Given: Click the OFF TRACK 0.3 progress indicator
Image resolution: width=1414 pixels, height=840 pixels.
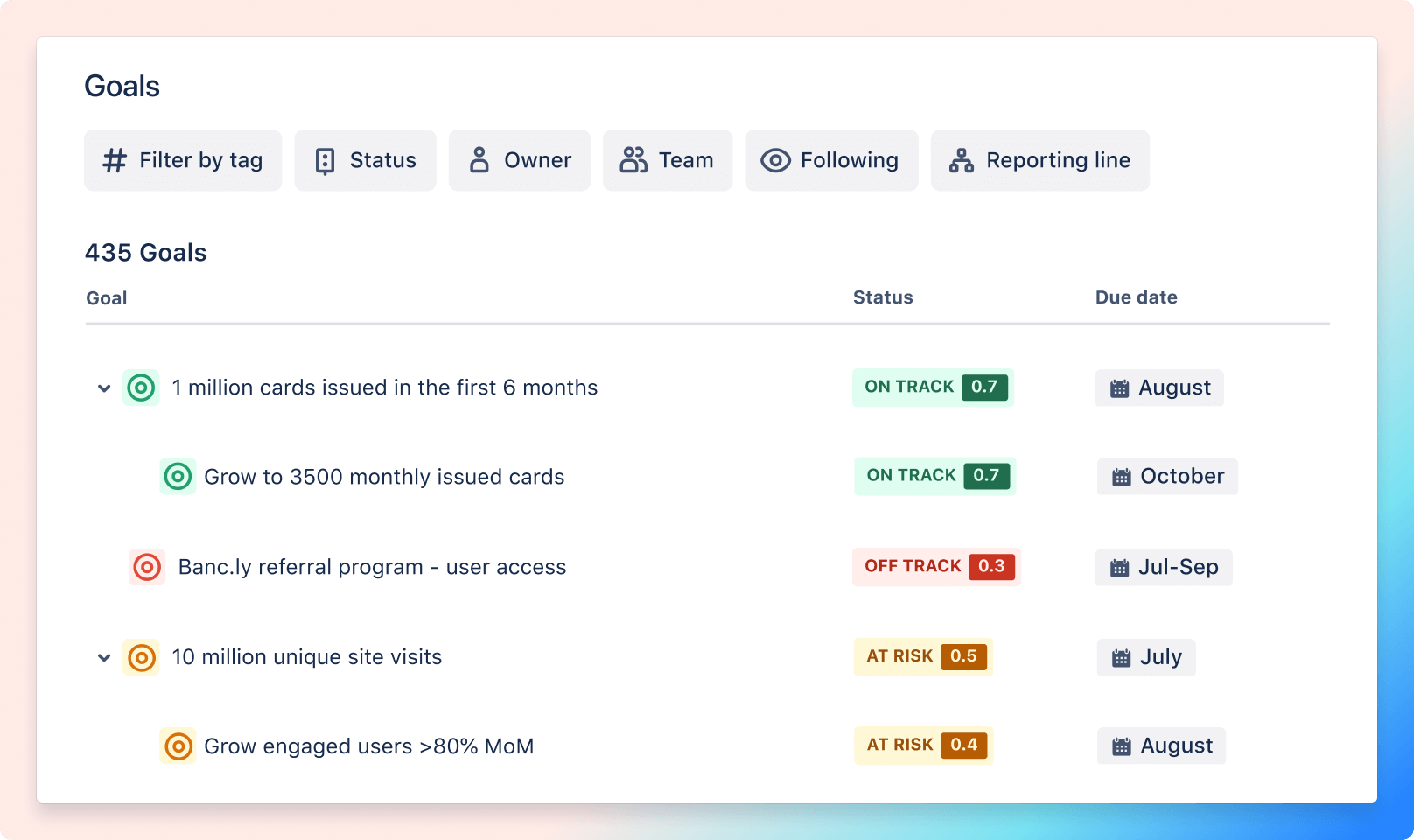Looking at the screenshot, I should point(934,567).
